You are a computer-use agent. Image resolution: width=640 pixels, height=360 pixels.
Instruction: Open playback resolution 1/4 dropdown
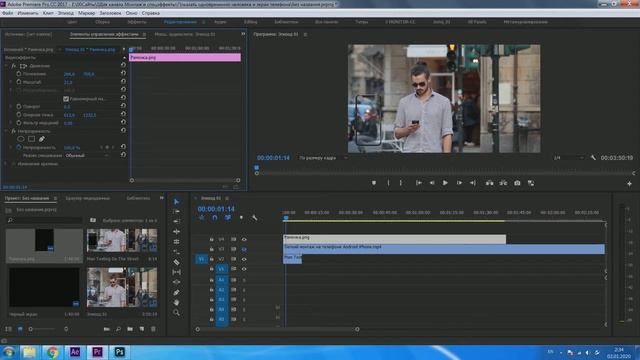(568, 158)
